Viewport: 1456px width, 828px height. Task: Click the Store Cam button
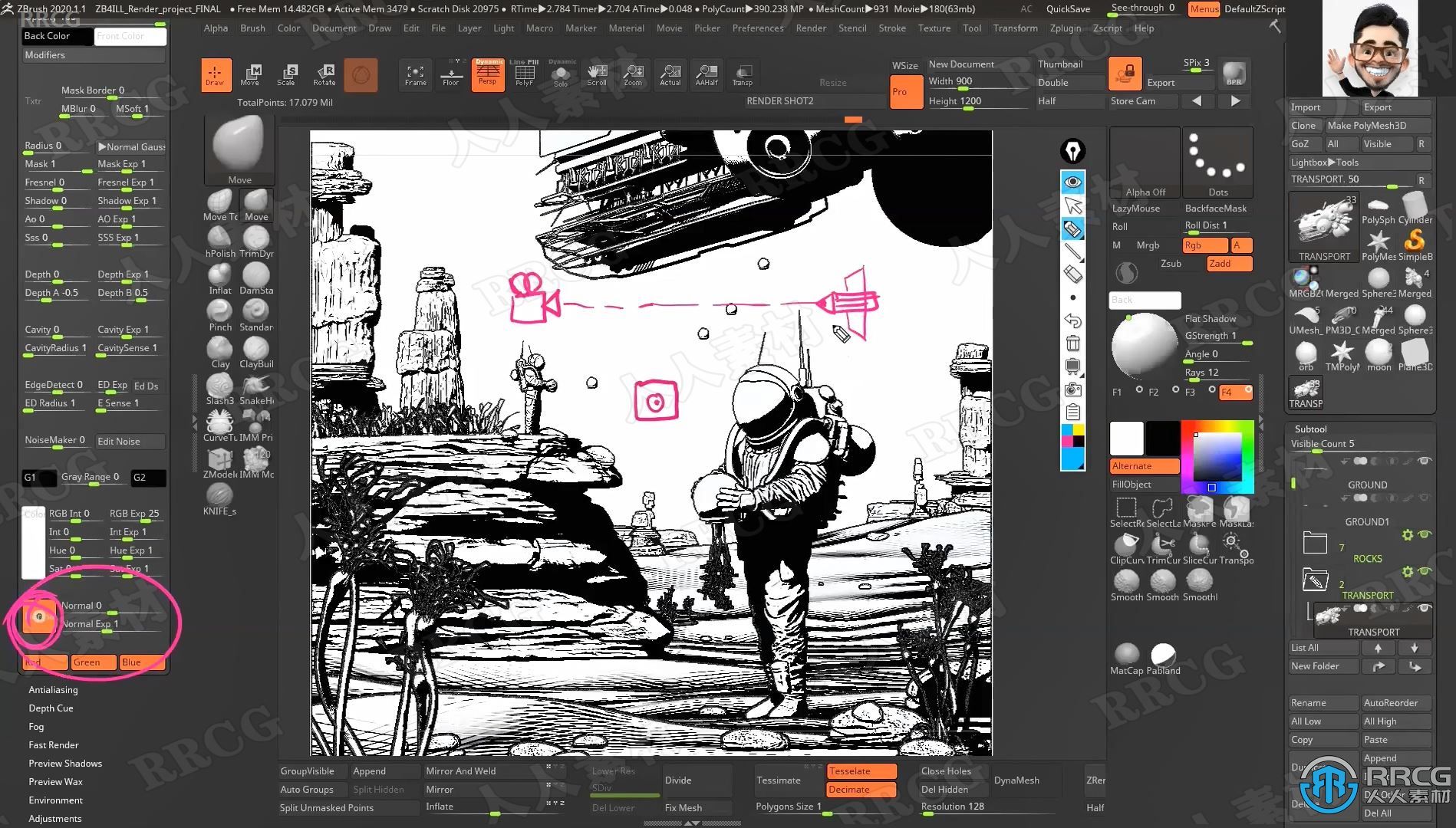tap(1143, 101)
